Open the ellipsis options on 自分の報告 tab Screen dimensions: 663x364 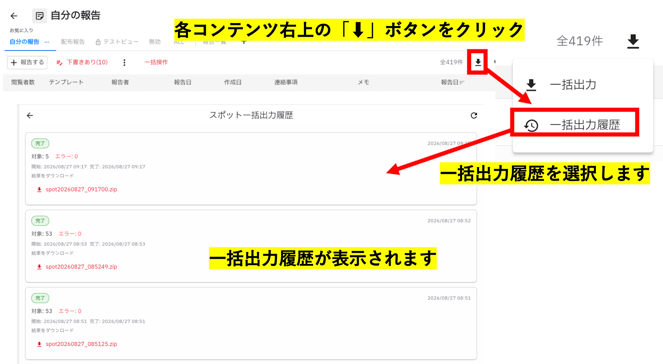(47, 42)
